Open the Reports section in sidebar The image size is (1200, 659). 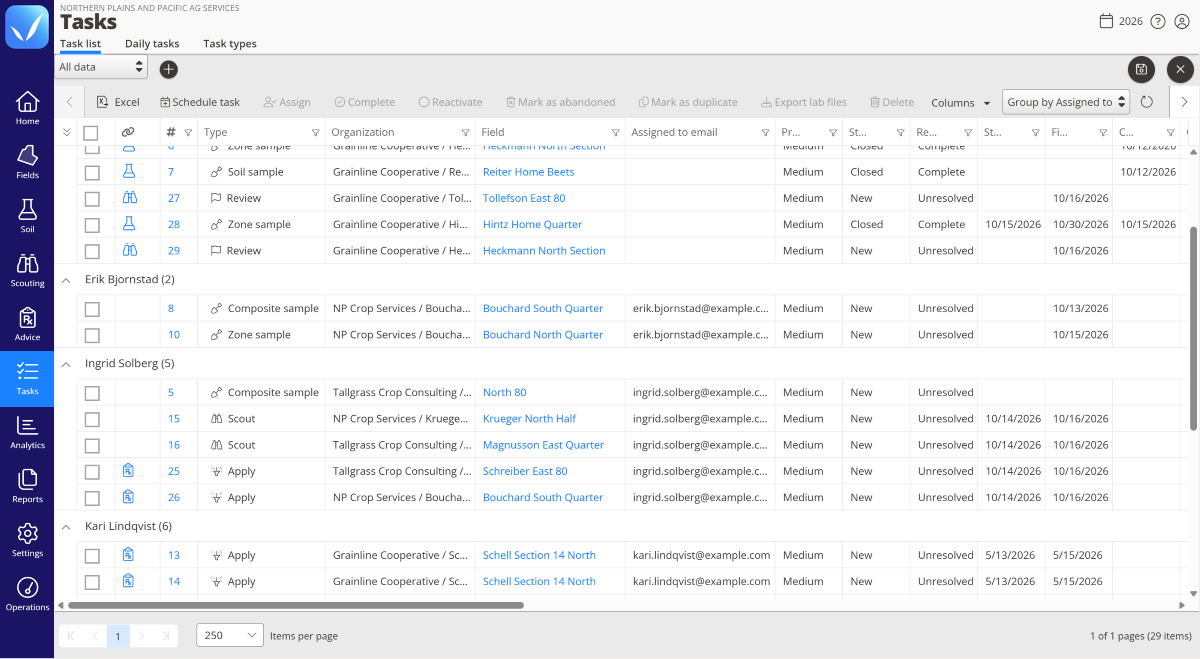(x=27, y=486)
